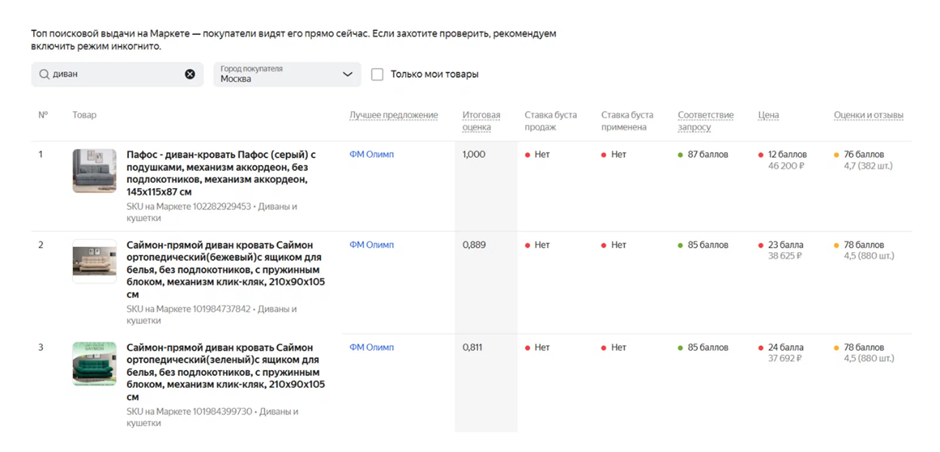Click the 37 692 ₽ price value
Screen dimensions: 940x452
[785, 358]
